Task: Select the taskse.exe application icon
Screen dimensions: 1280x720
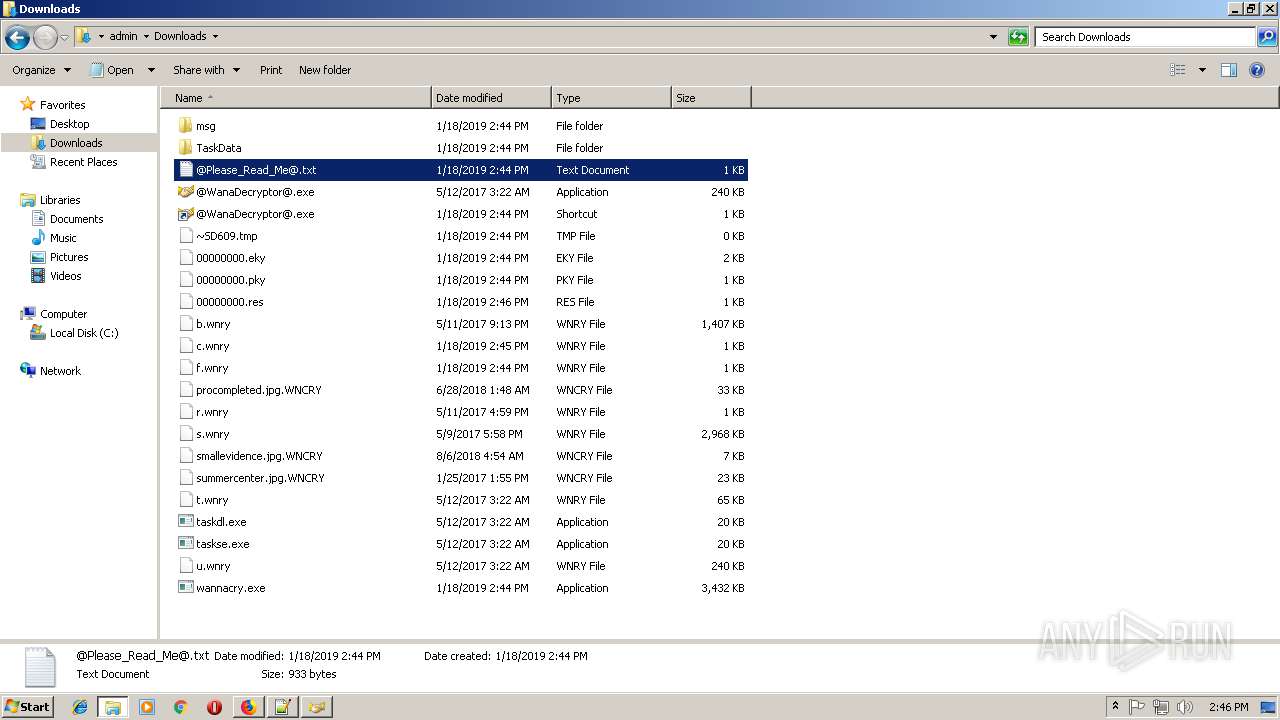Action: click(185, 544)
